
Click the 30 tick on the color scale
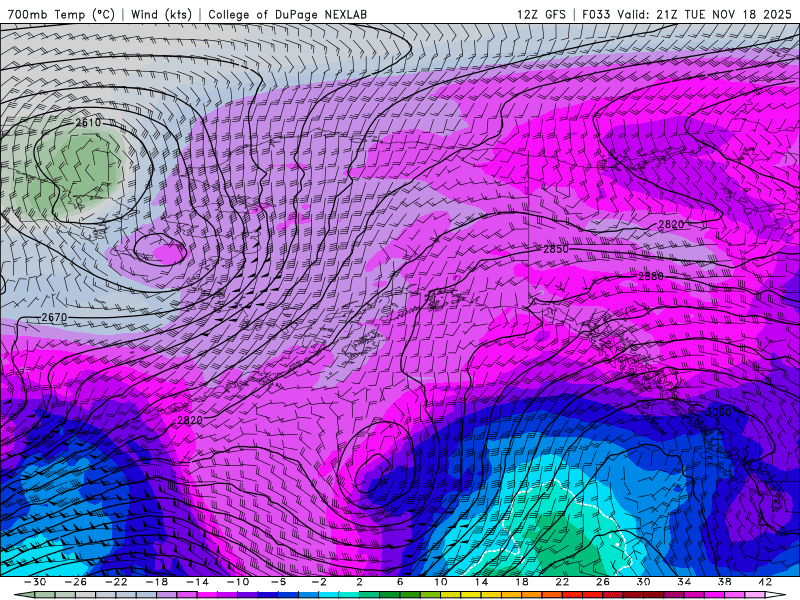point(643,582)
